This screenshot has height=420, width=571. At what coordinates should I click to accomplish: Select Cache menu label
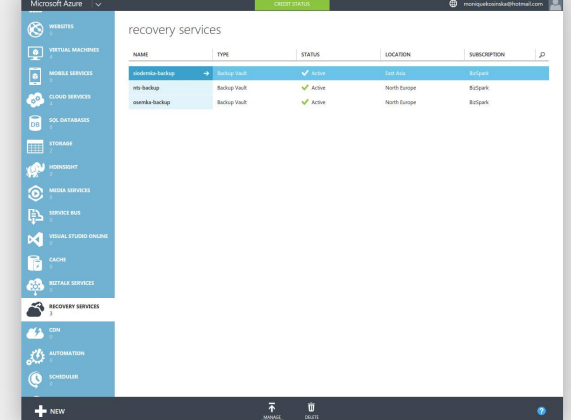(x=58, y=260)
